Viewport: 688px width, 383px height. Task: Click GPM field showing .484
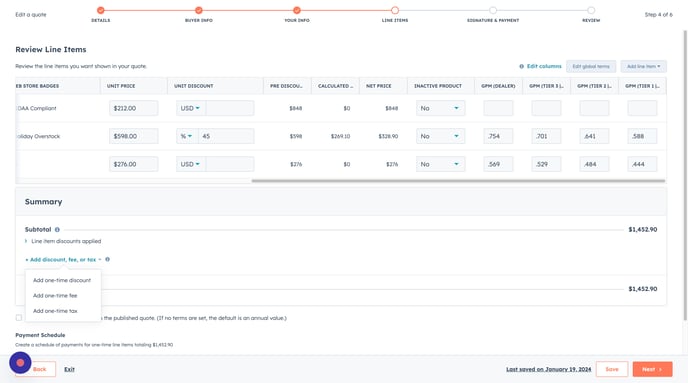(x=594, y=164)
